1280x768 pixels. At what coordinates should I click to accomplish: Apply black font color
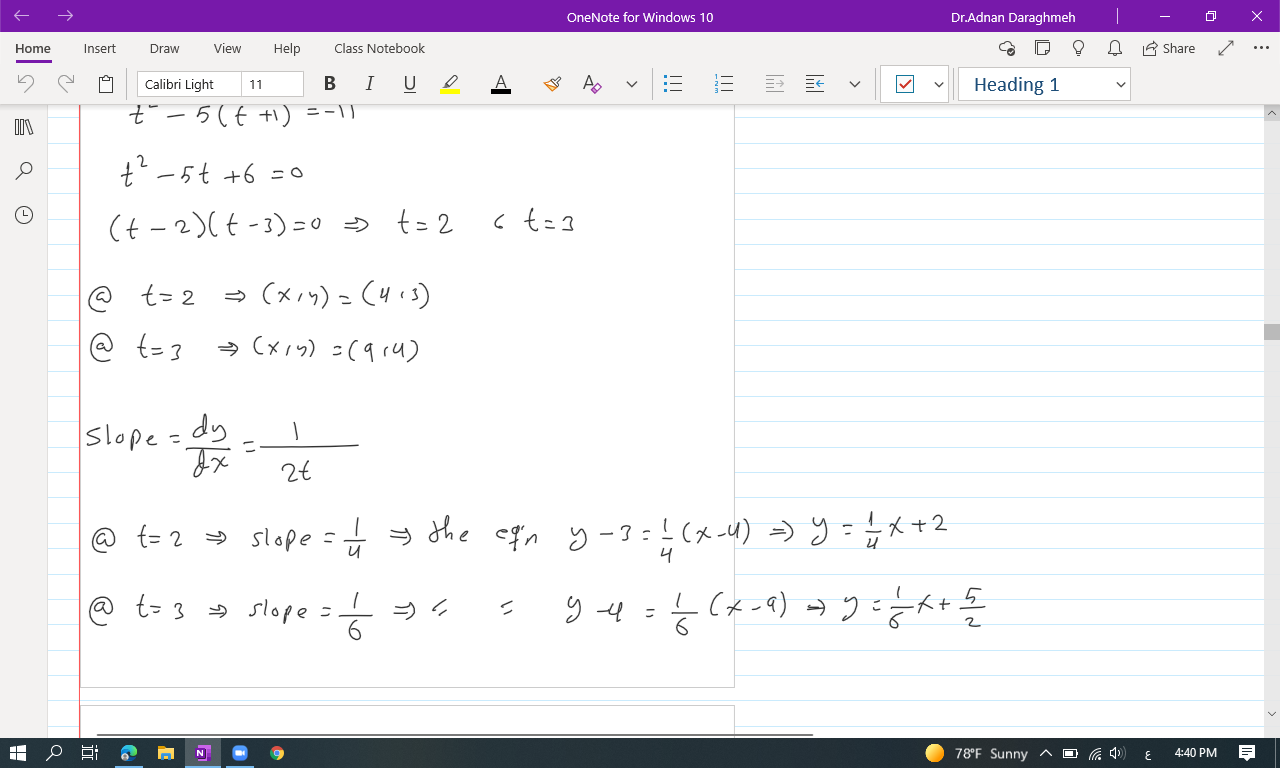[x=501, y=84]
